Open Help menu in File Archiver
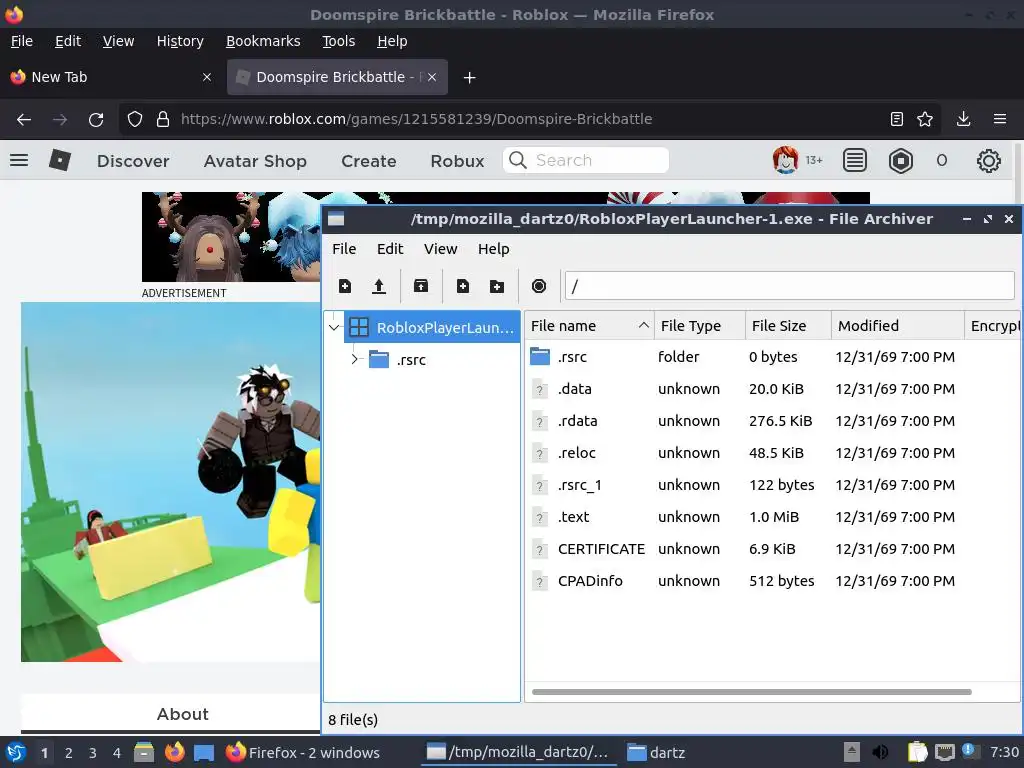Viewport: 1024px width, 768px height. click(x=493, y=249)
